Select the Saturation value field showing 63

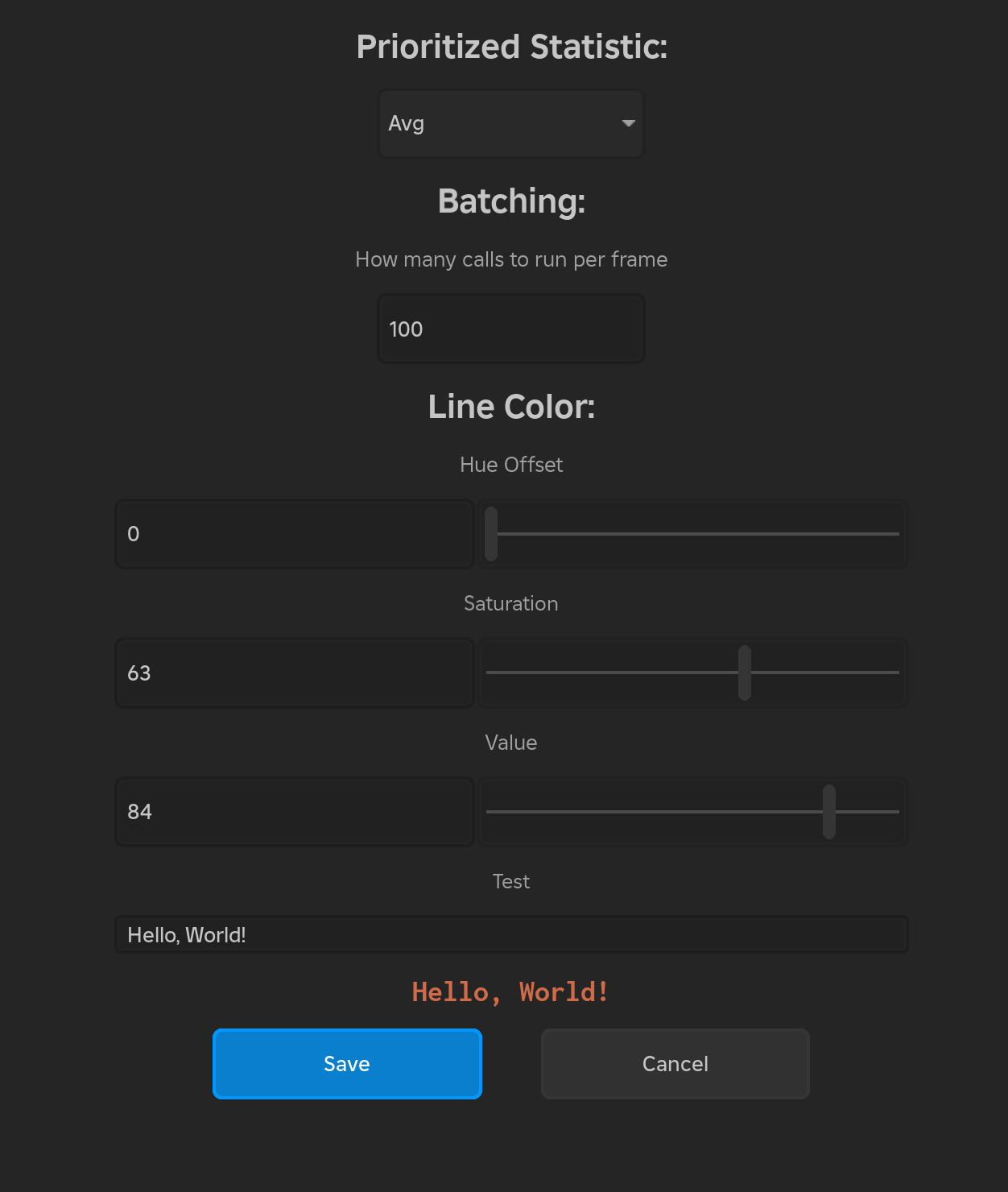[x=294, y=673]
